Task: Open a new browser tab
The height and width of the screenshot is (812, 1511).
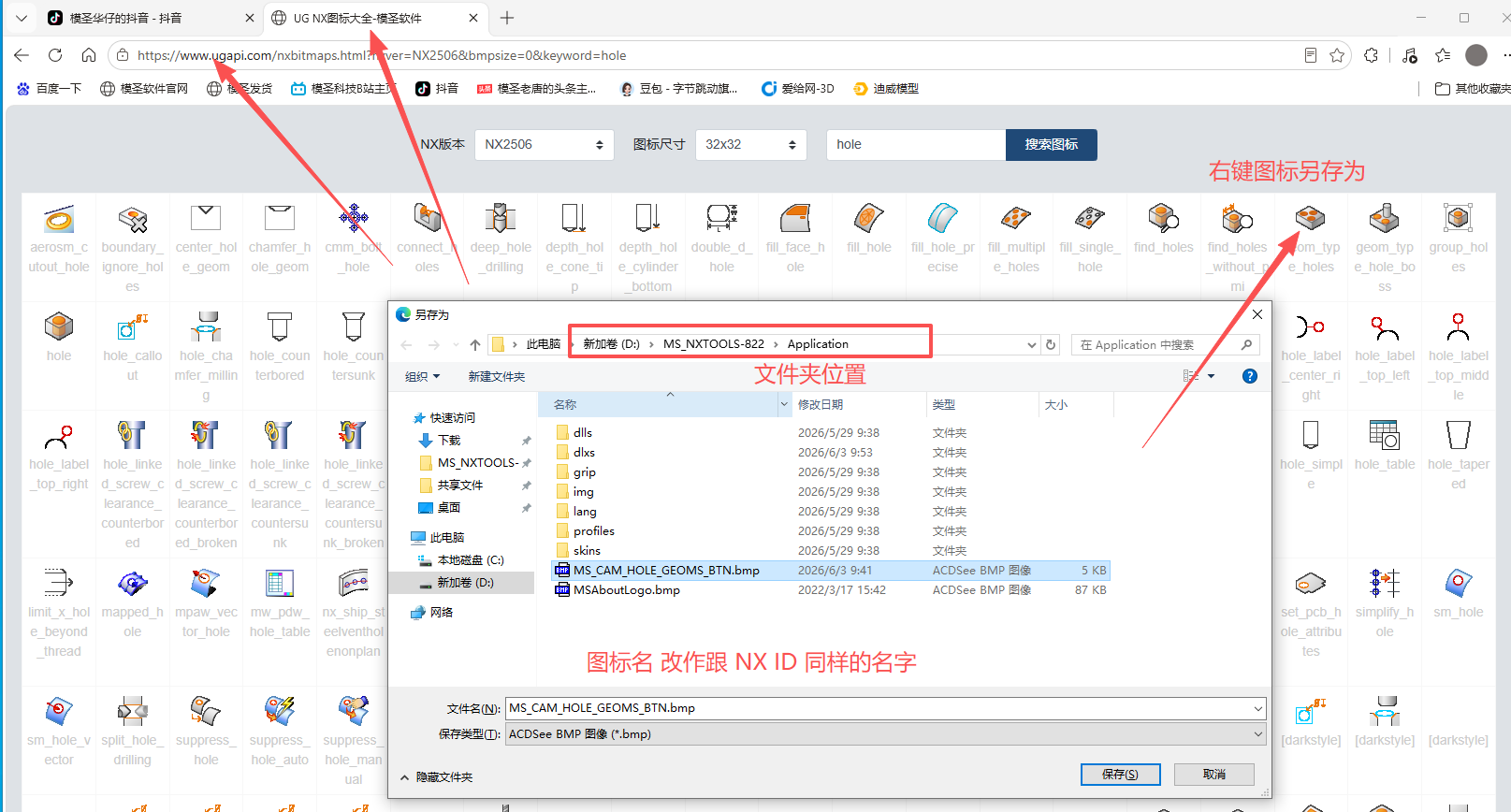Action: [x=507, y=18]
